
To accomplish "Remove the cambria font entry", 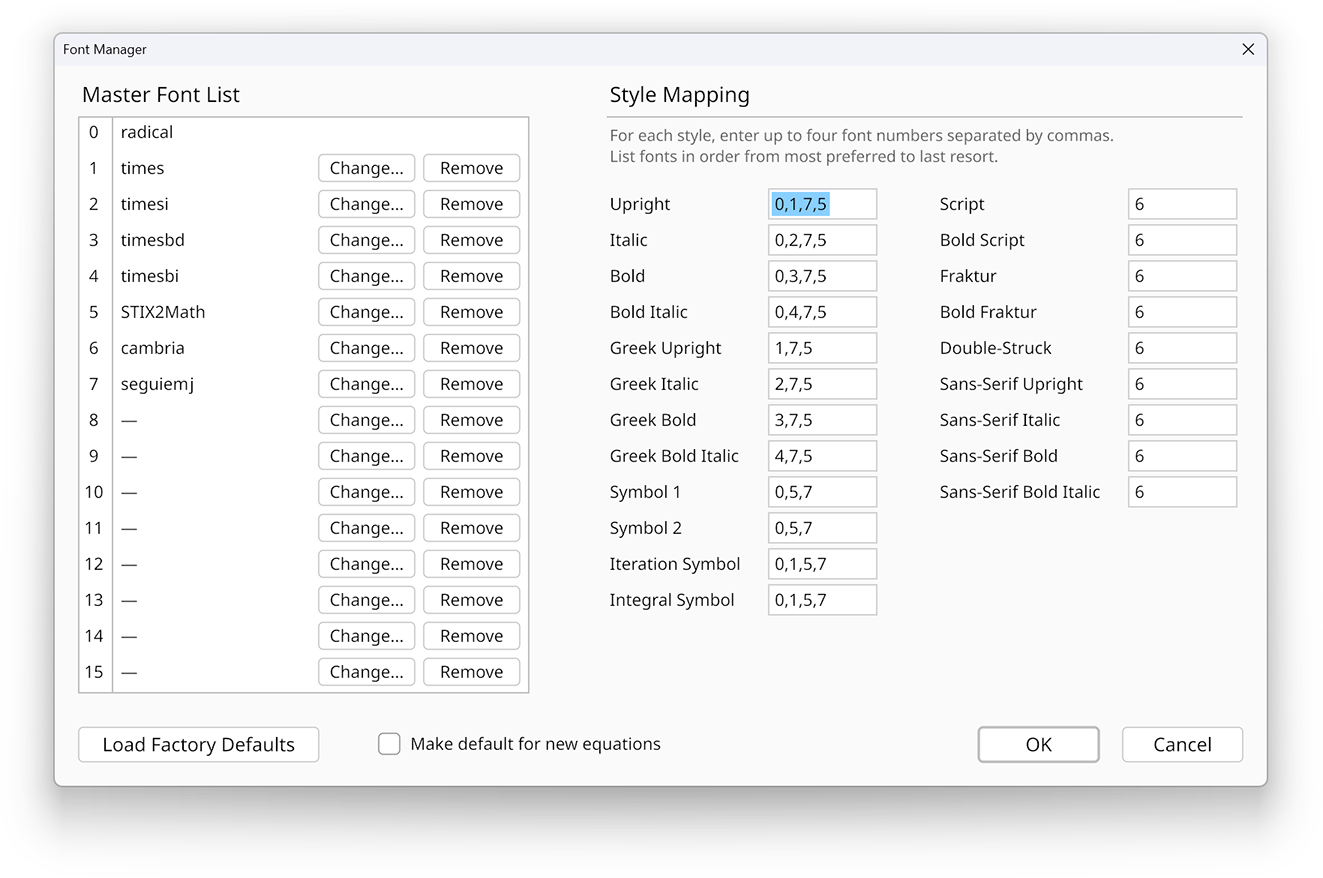I will [x=471, y=348].
